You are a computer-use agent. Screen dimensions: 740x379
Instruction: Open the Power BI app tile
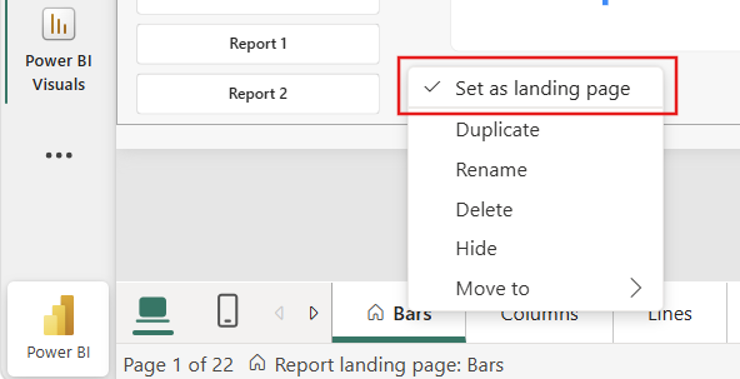tap(59, 328)
